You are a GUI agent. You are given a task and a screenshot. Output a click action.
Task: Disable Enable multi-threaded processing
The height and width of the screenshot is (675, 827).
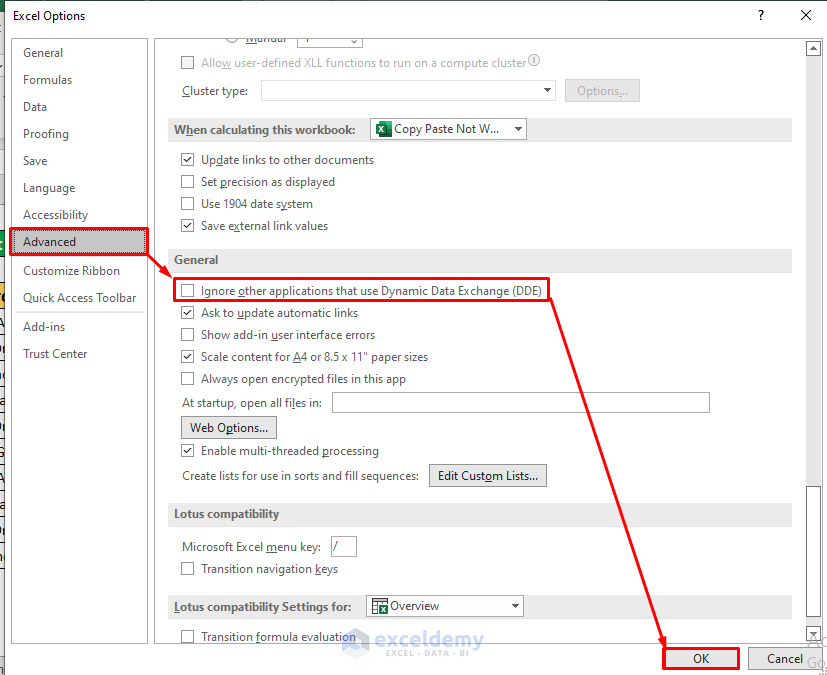coord(187,451)
